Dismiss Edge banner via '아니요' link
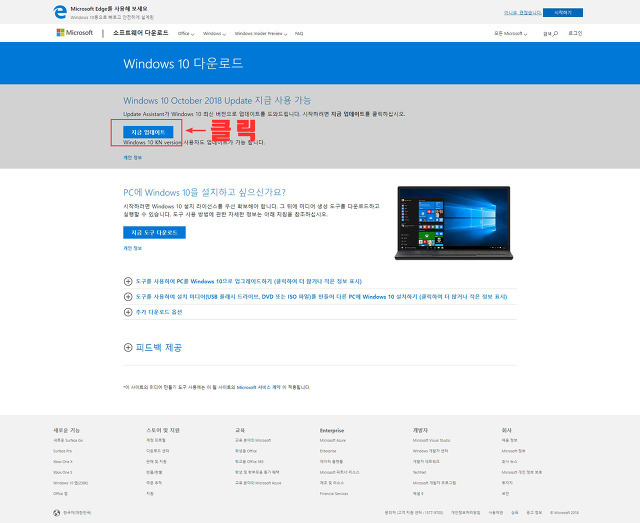Viewport: 640px width, 523px height. [522, 13]
